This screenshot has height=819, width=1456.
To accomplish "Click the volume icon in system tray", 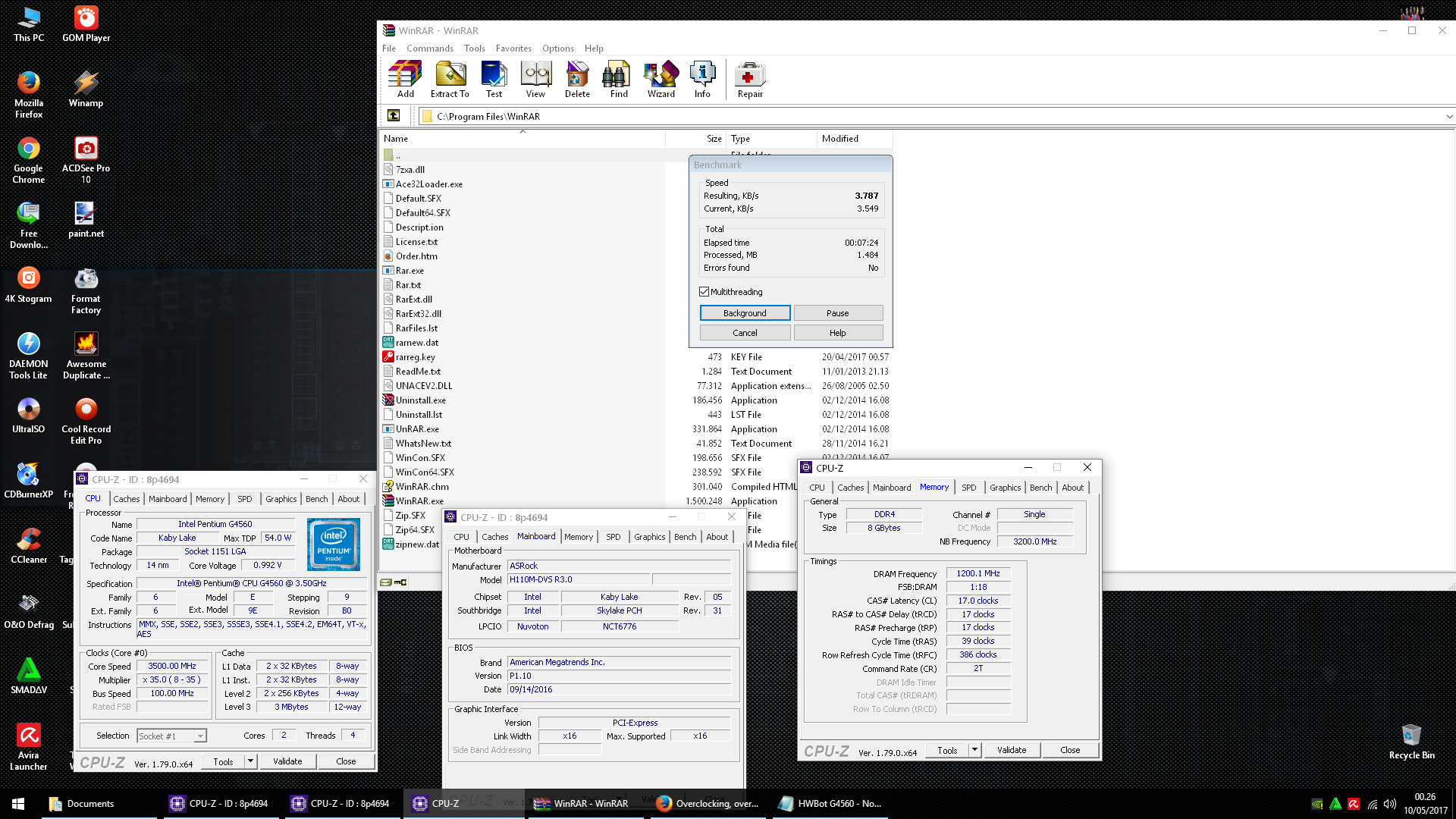I will pyautogui.click(x=1390, y=804).
